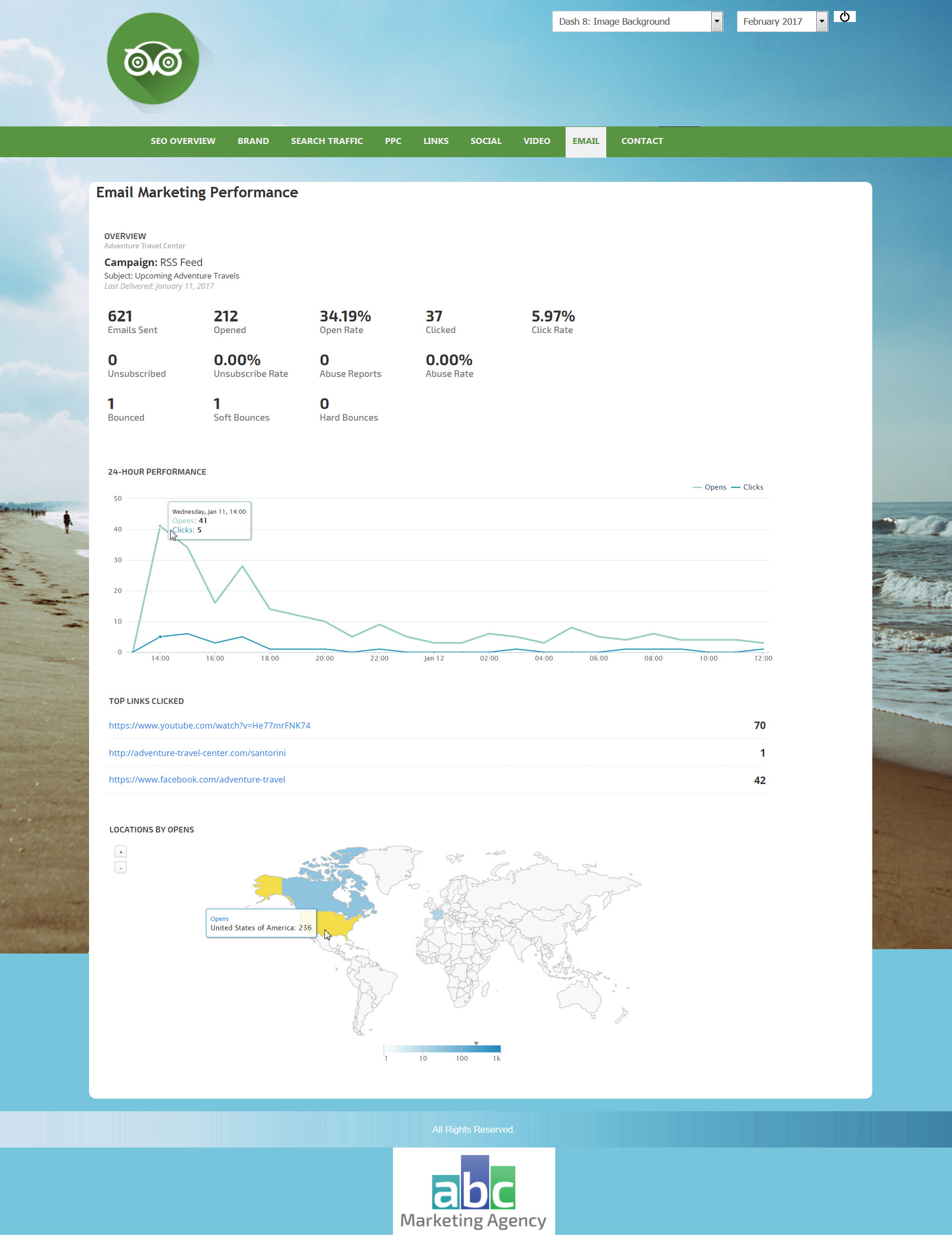Zoom in on the locations map
The width and height of the screenshot is (952, 1236).
pos(120,852)
